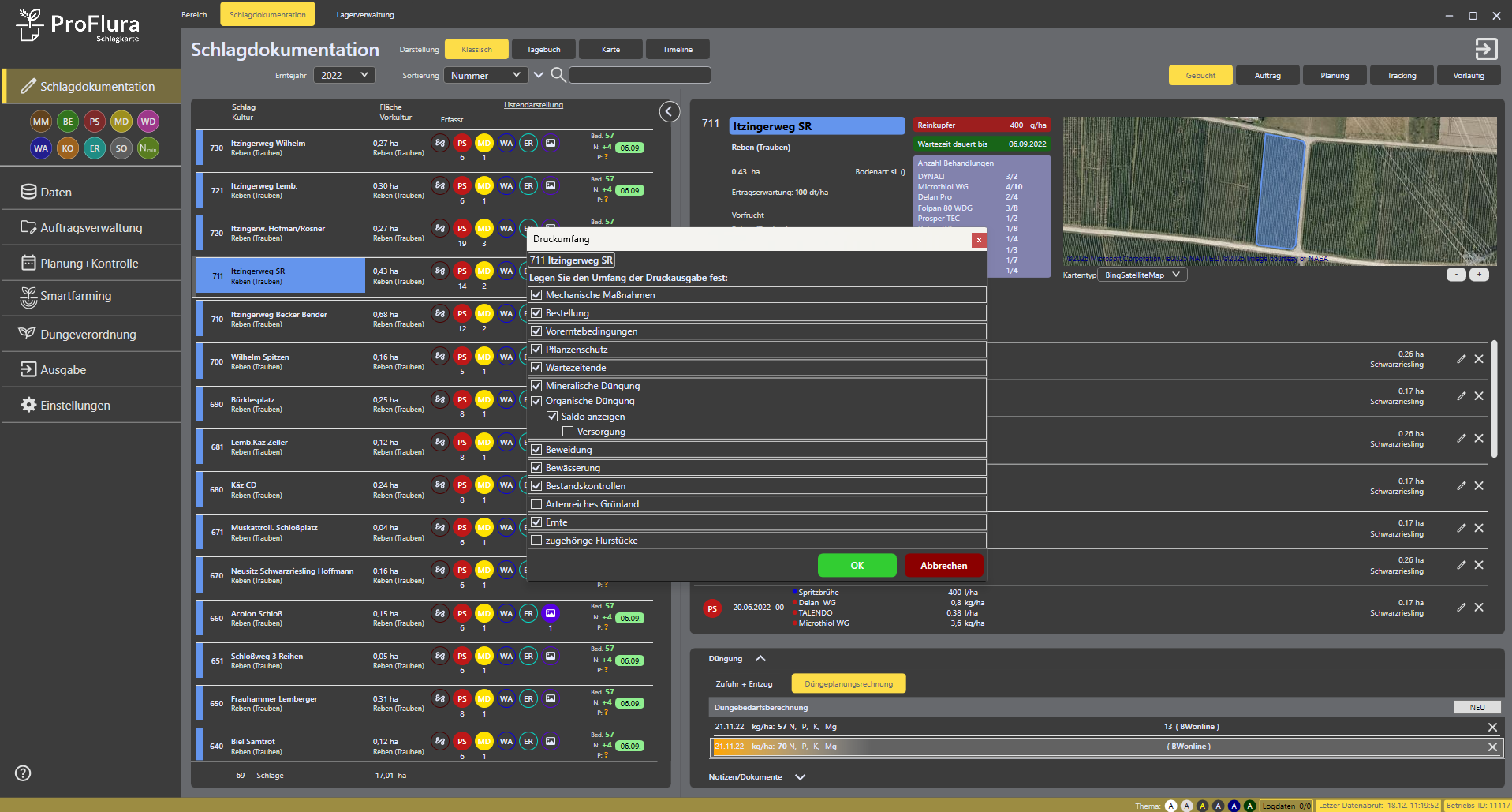Viewport: 1512px width, 812px height.
Task: Switch to the Tagebuch view tab
Action: click(x=543, y=49)
